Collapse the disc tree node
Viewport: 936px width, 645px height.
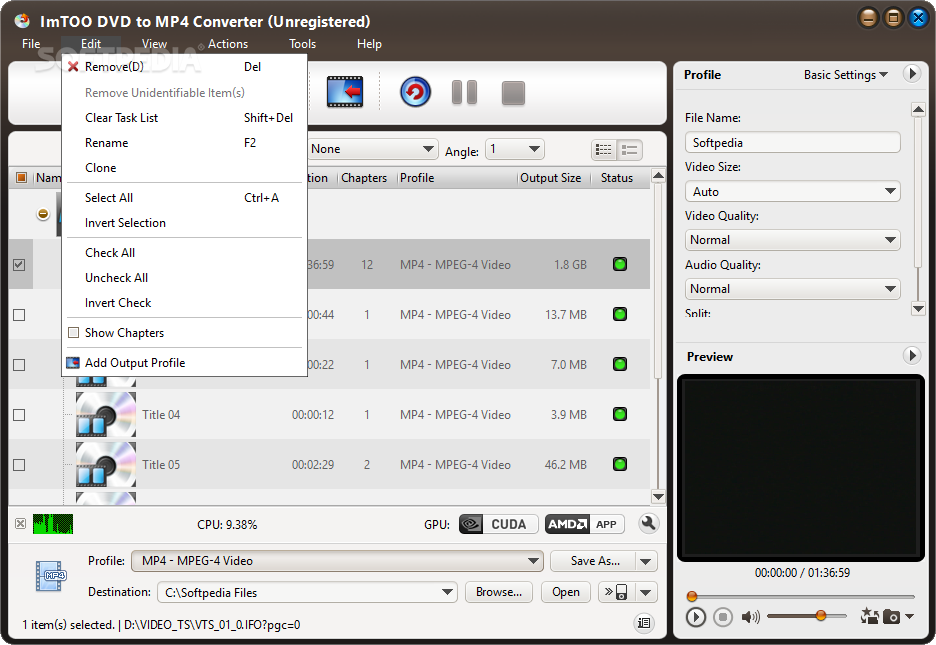(x=43, y=214)
